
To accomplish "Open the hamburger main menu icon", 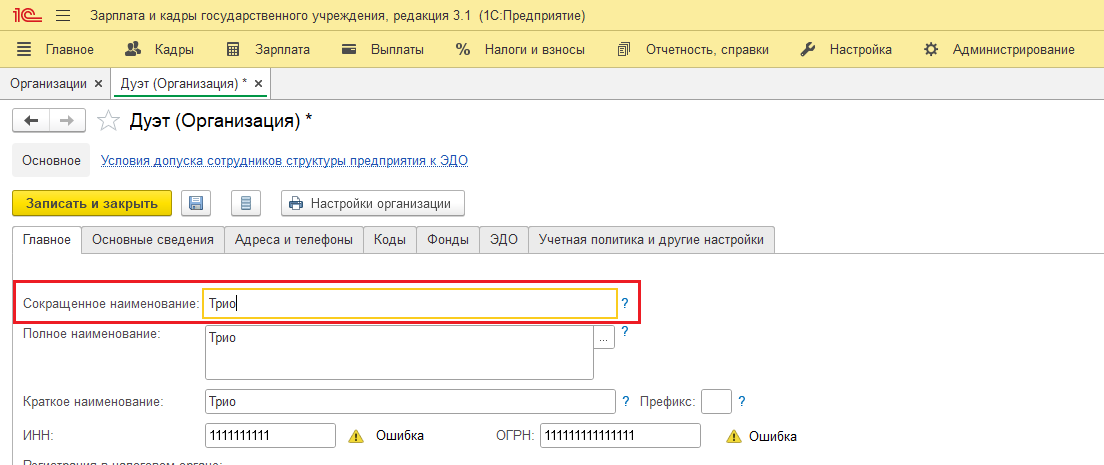I will (x=63, y=15).
